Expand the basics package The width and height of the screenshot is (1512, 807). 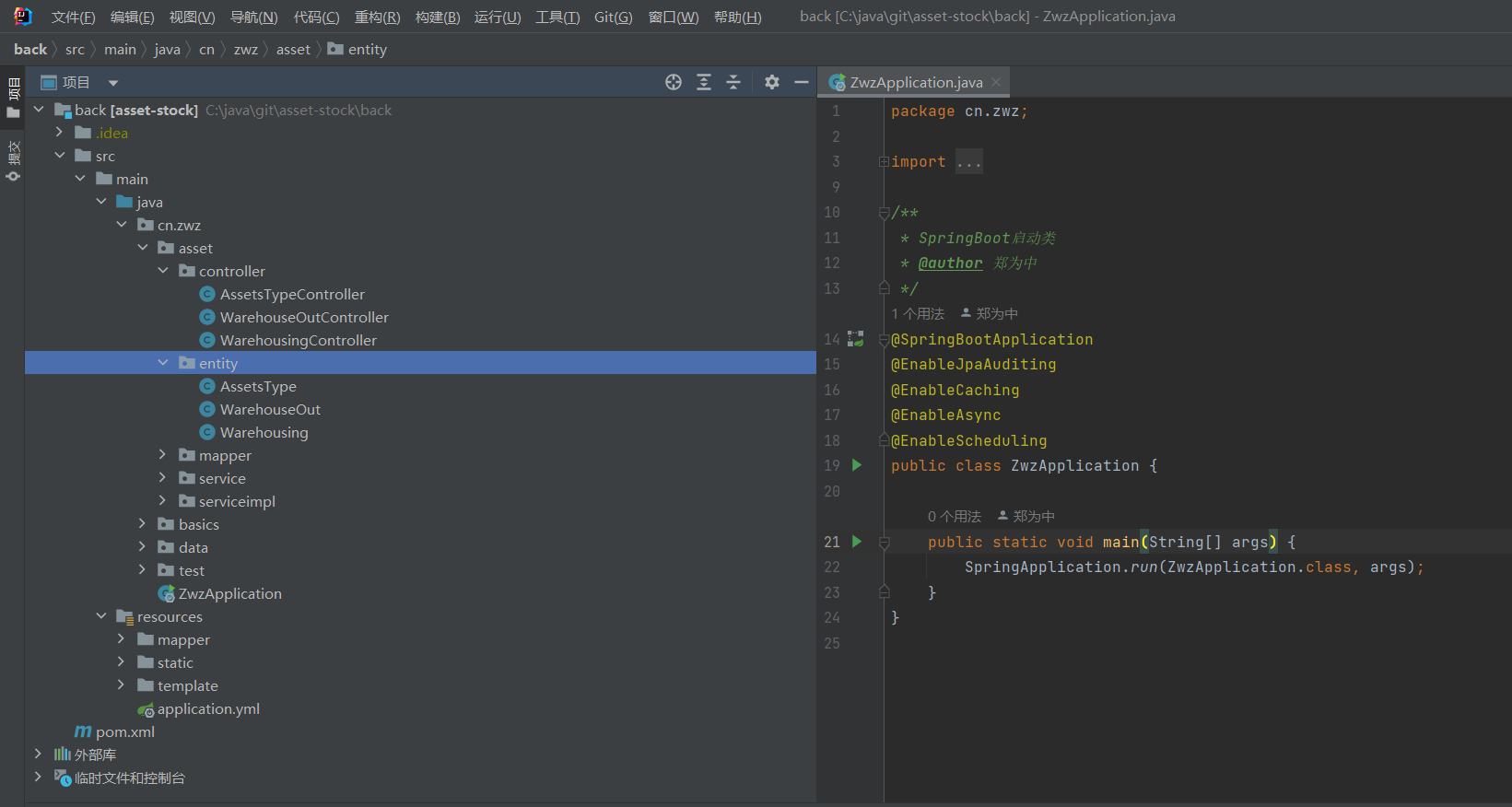click(x=142, y=524)
